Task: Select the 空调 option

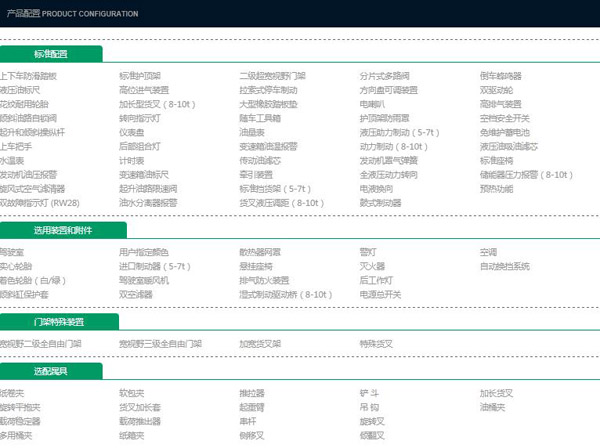Action: tap(488, 252)
